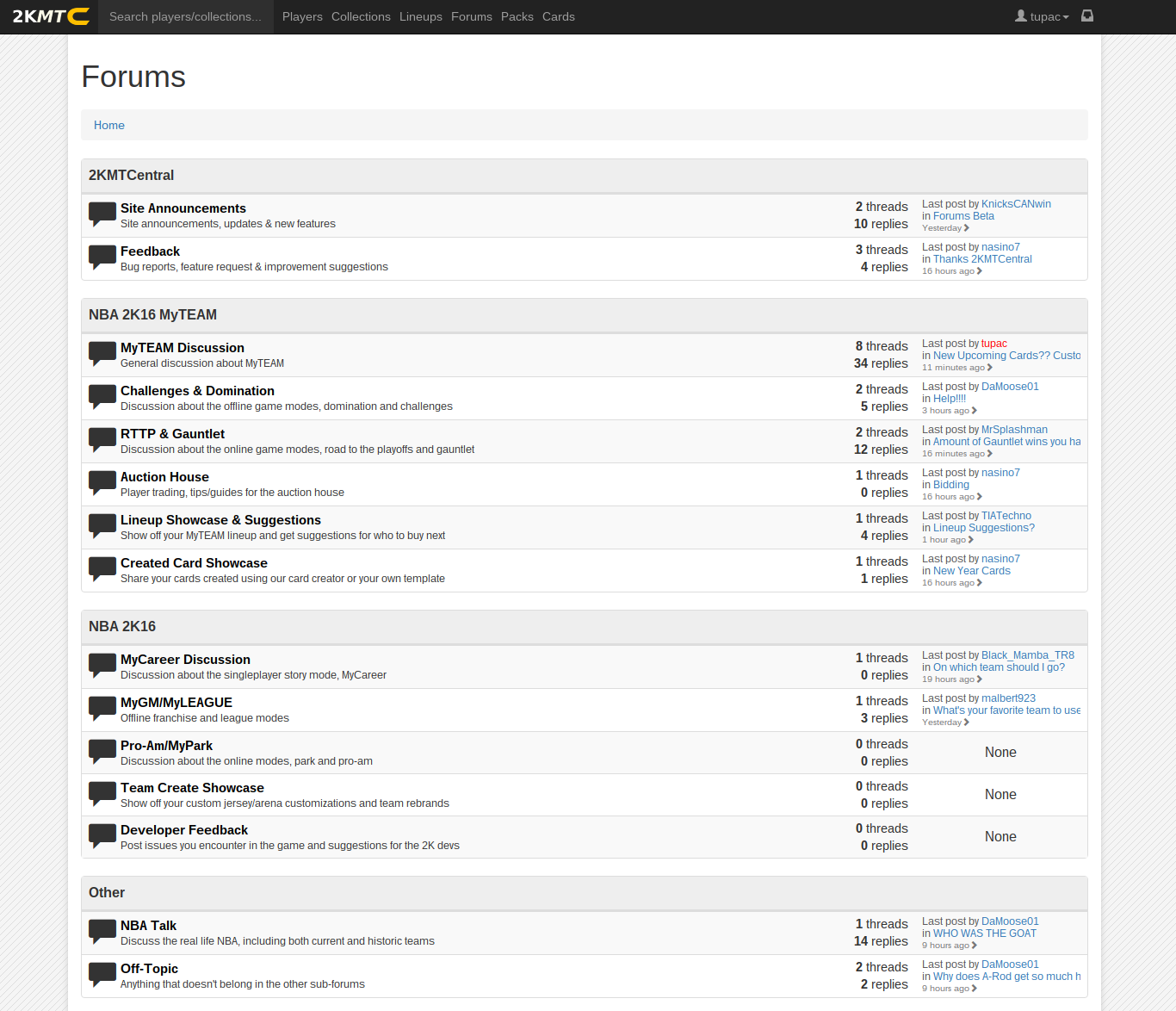The width and height of the screenshot is (1176, 1011).
Task: Open the Forums Beta thread
Action: pyautogui.click(x=963, y=216)
